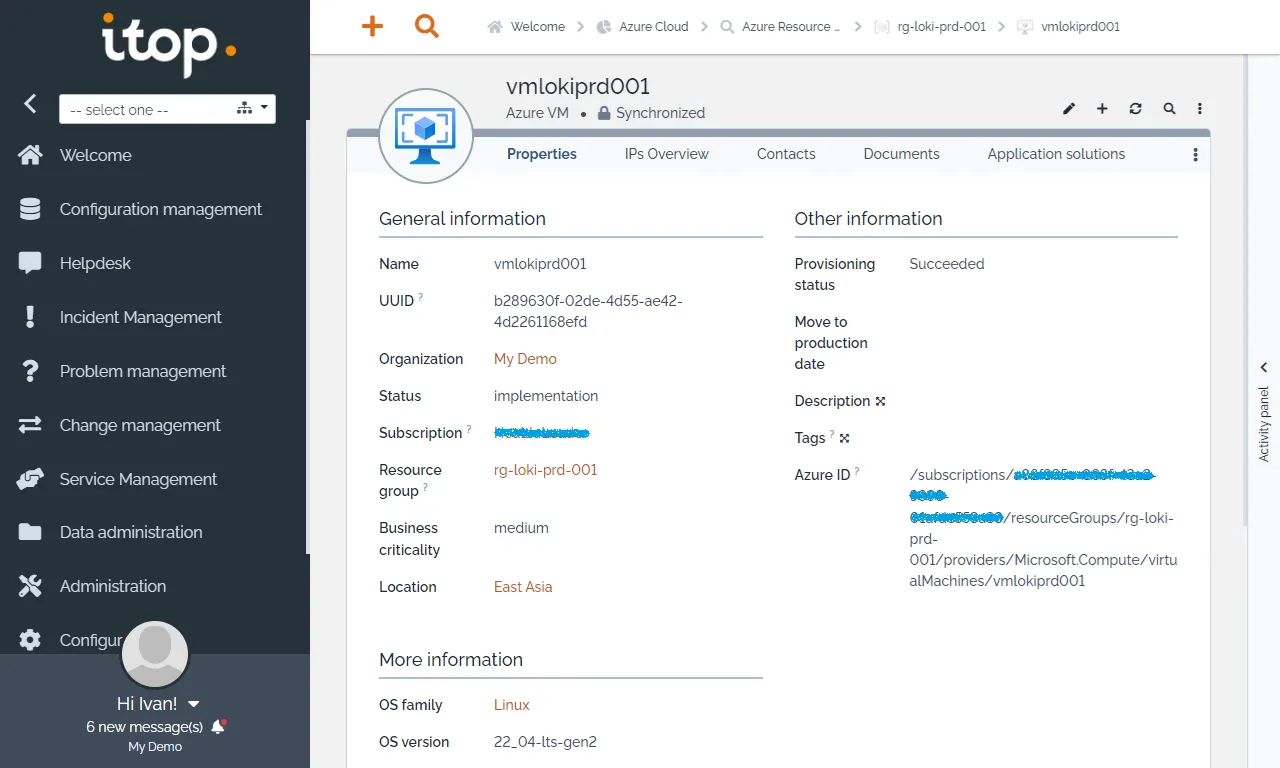Open the East Asia location link
1280x768 pixels.
tap(523, 587)
